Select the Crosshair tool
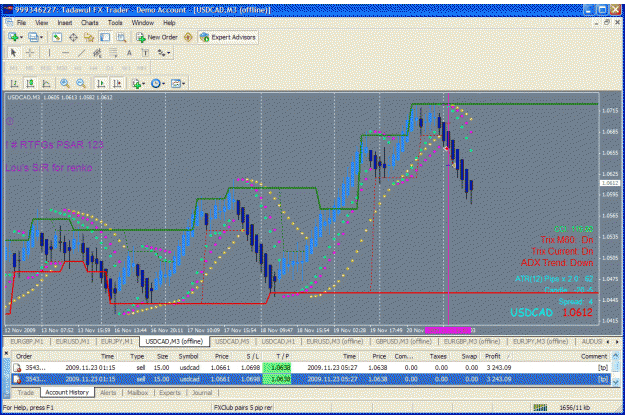 click(29, 53)
